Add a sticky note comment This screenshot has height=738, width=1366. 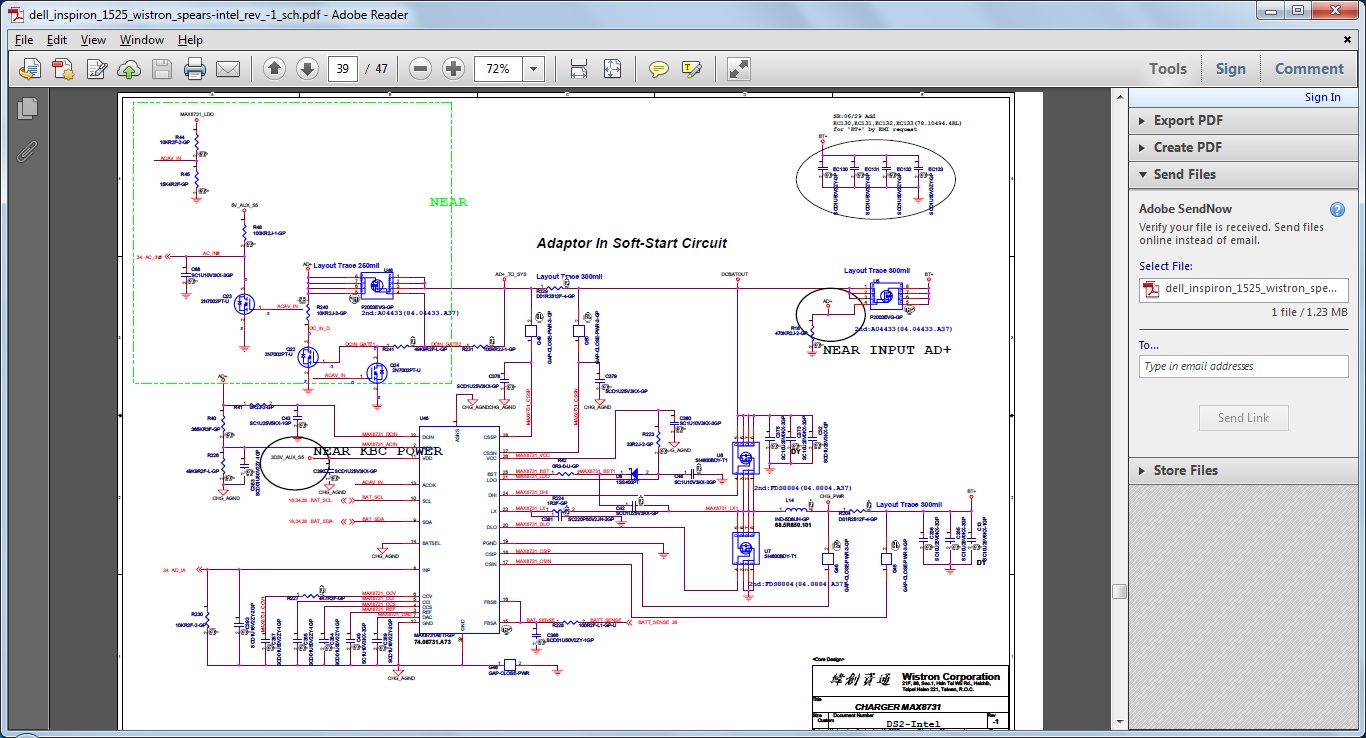tap(658, 69)
